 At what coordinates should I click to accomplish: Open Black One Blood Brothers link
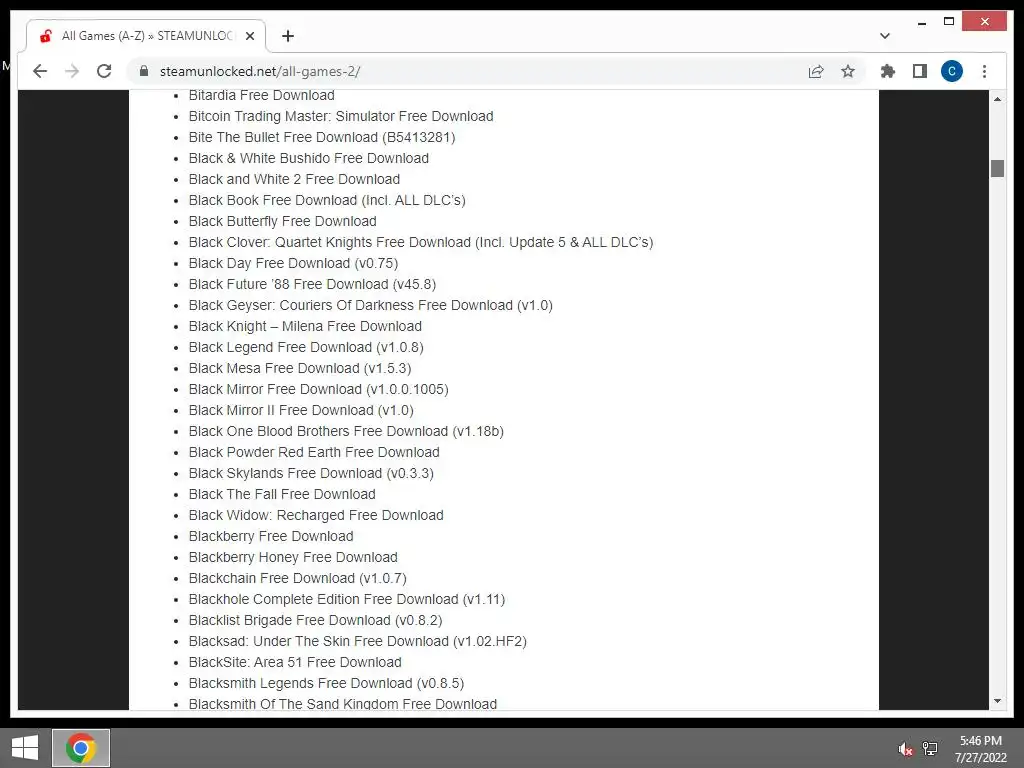[x=346, y=431]
